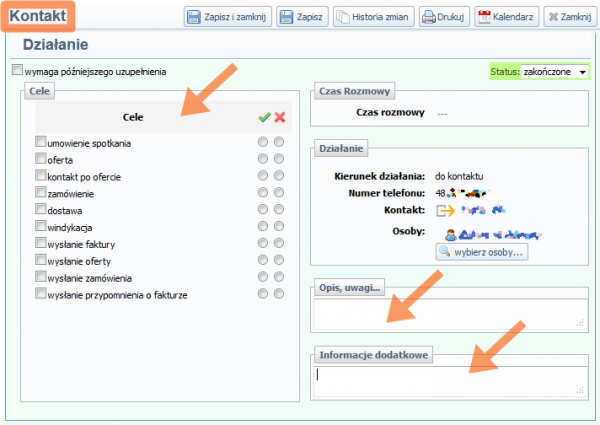Click the Zamknij button with red X

(568, 17)
